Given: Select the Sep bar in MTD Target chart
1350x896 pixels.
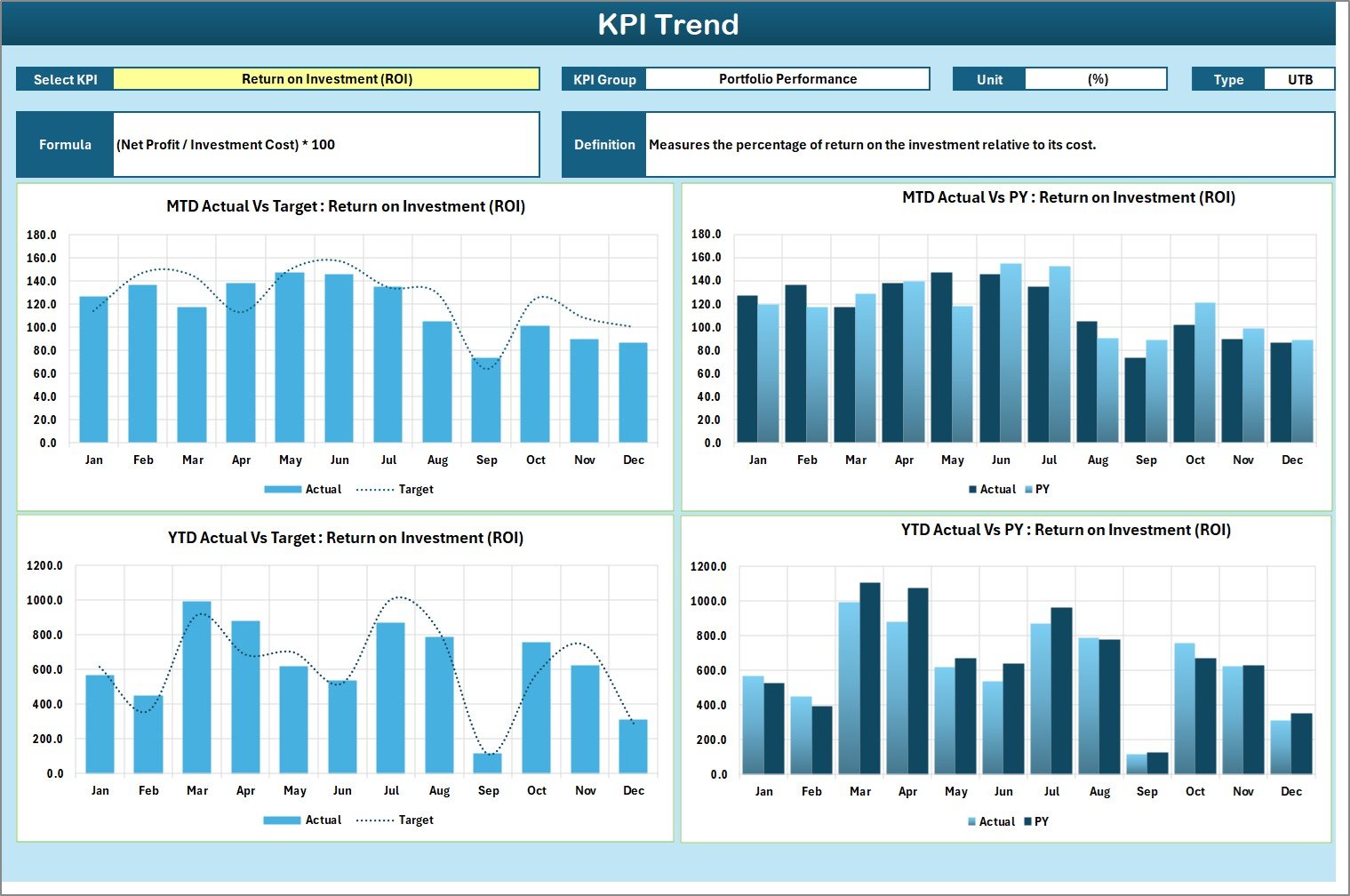Looking at the screenshot, I should [486, 400].
